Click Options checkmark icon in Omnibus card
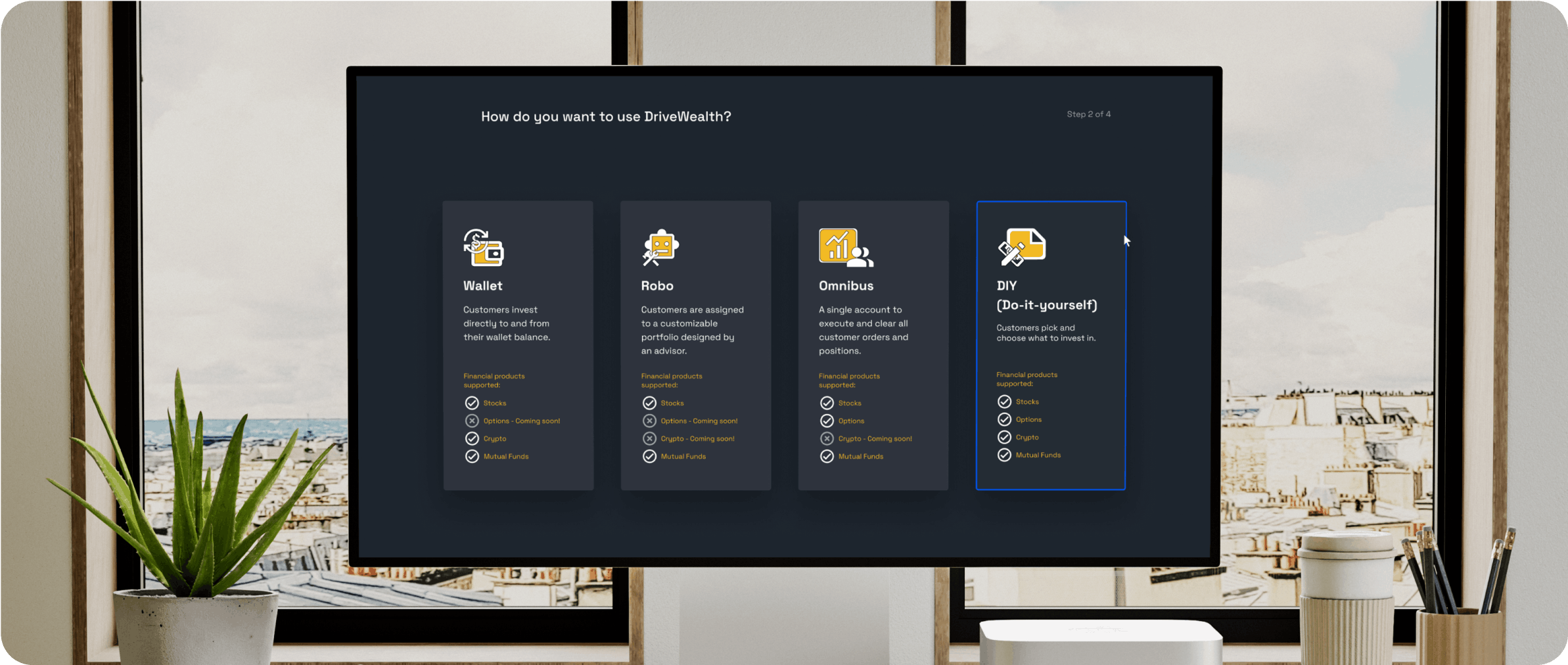Image resolution: width=1568 pixels, height=665 pixels. [x=827, y=421]
